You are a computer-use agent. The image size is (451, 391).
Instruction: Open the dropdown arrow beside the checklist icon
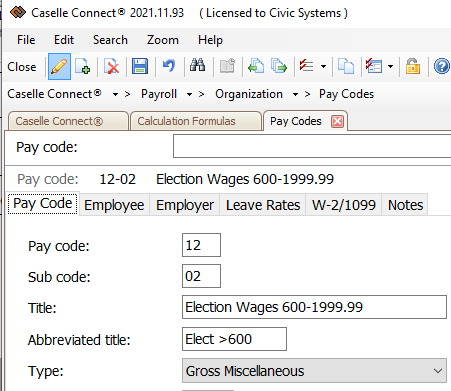(323, 66)
